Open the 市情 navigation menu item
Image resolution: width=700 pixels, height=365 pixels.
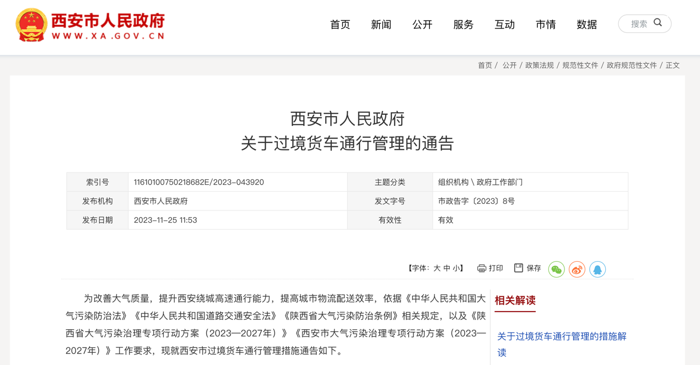pyautogui.click(x=546, y=25)
